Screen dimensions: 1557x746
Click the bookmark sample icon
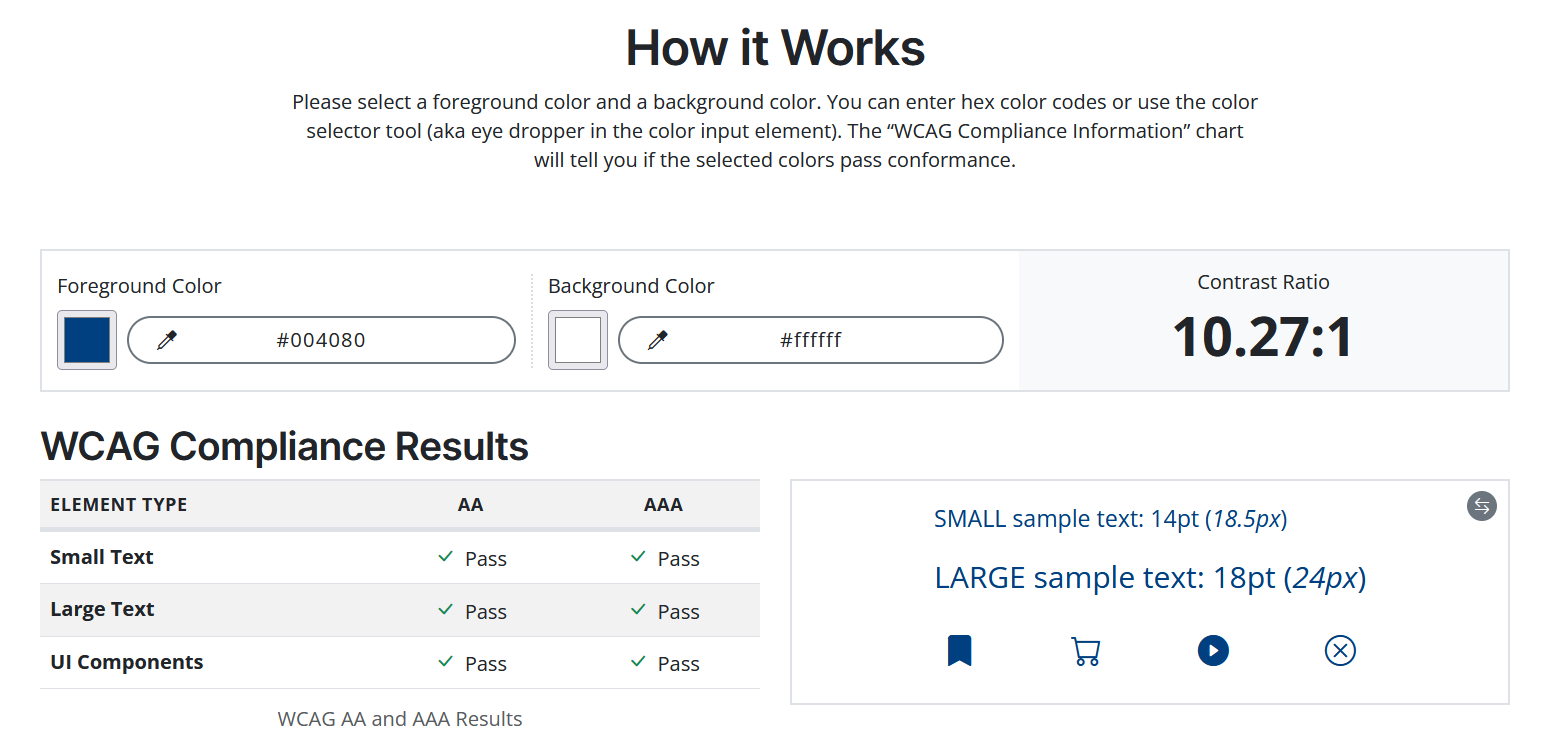click(x=959, y=651)
